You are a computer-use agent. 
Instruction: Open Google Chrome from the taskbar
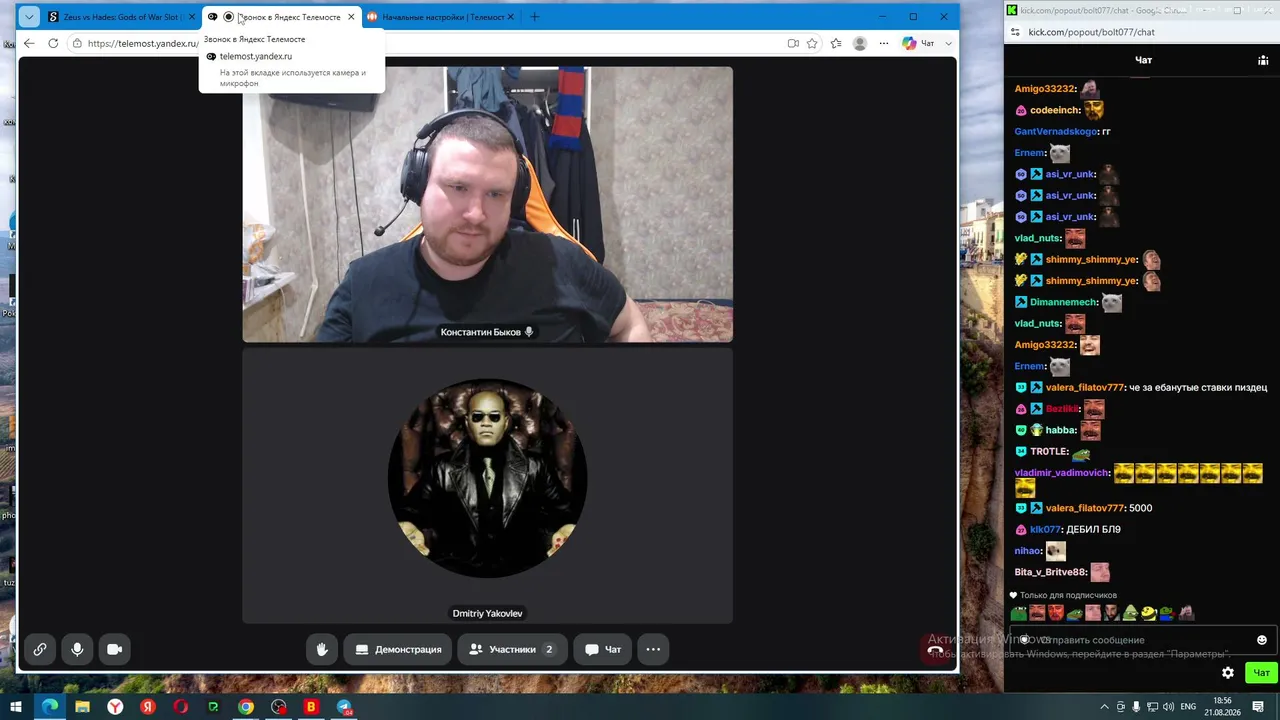(x=246, y=707)
